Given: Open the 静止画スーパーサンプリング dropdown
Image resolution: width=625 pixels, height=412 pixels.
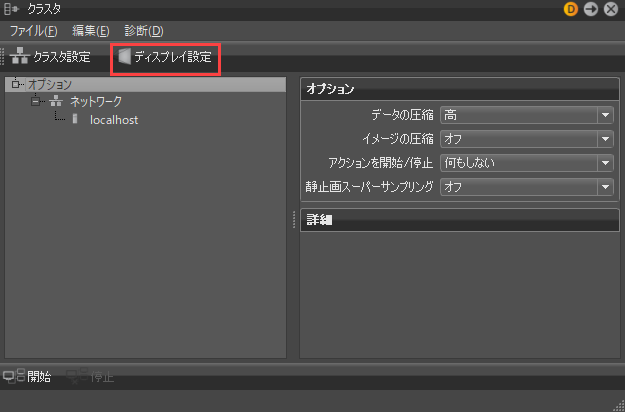Looking at the screenshot, I should pyautogui.click(x=527, y=187).
